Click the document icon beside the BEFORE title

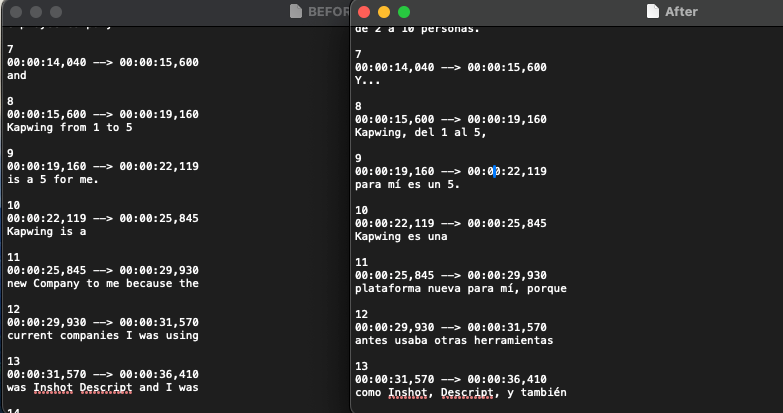click(x=296, y=11)
